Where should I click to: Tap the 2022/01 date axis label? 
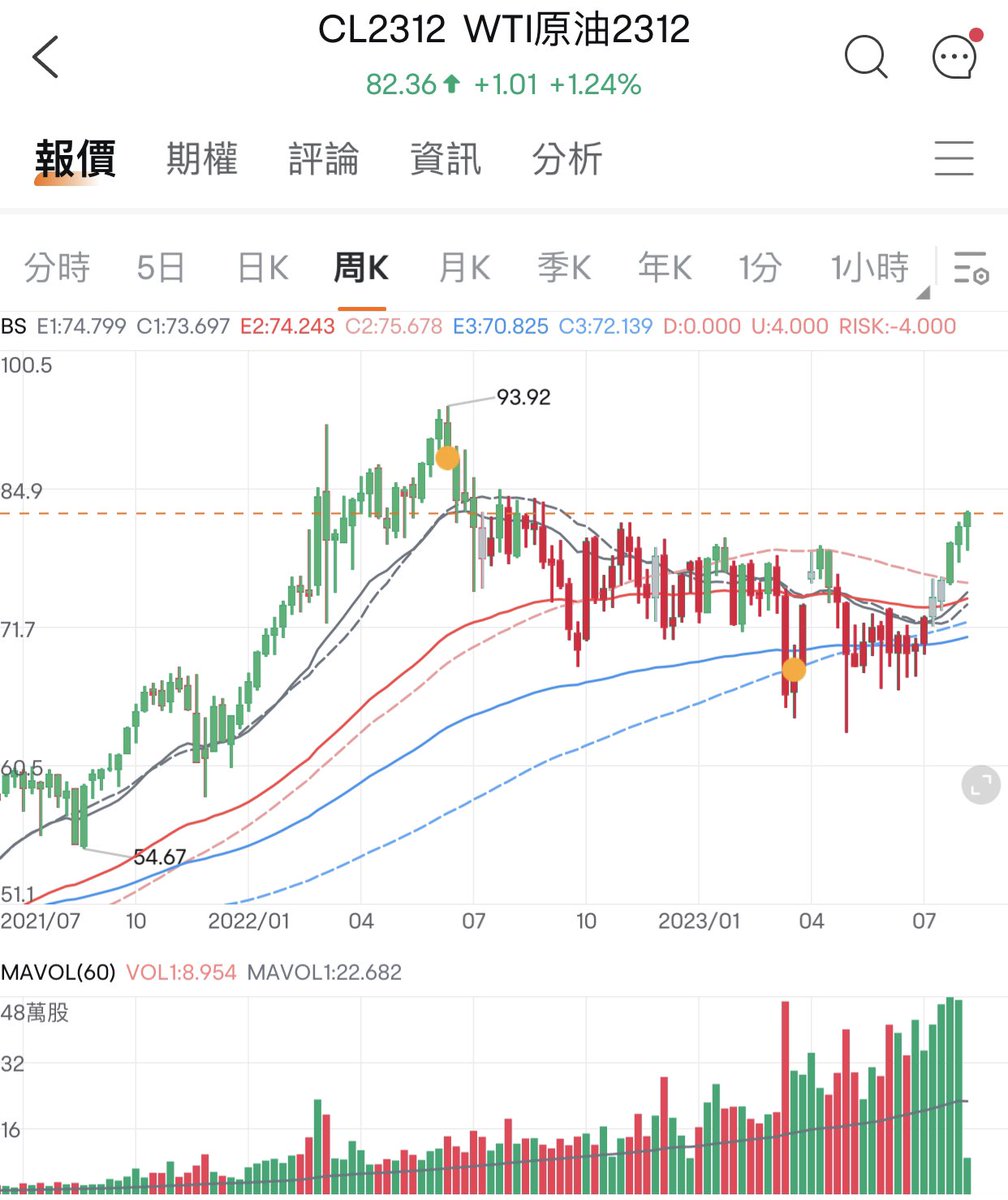click(248, 920)
